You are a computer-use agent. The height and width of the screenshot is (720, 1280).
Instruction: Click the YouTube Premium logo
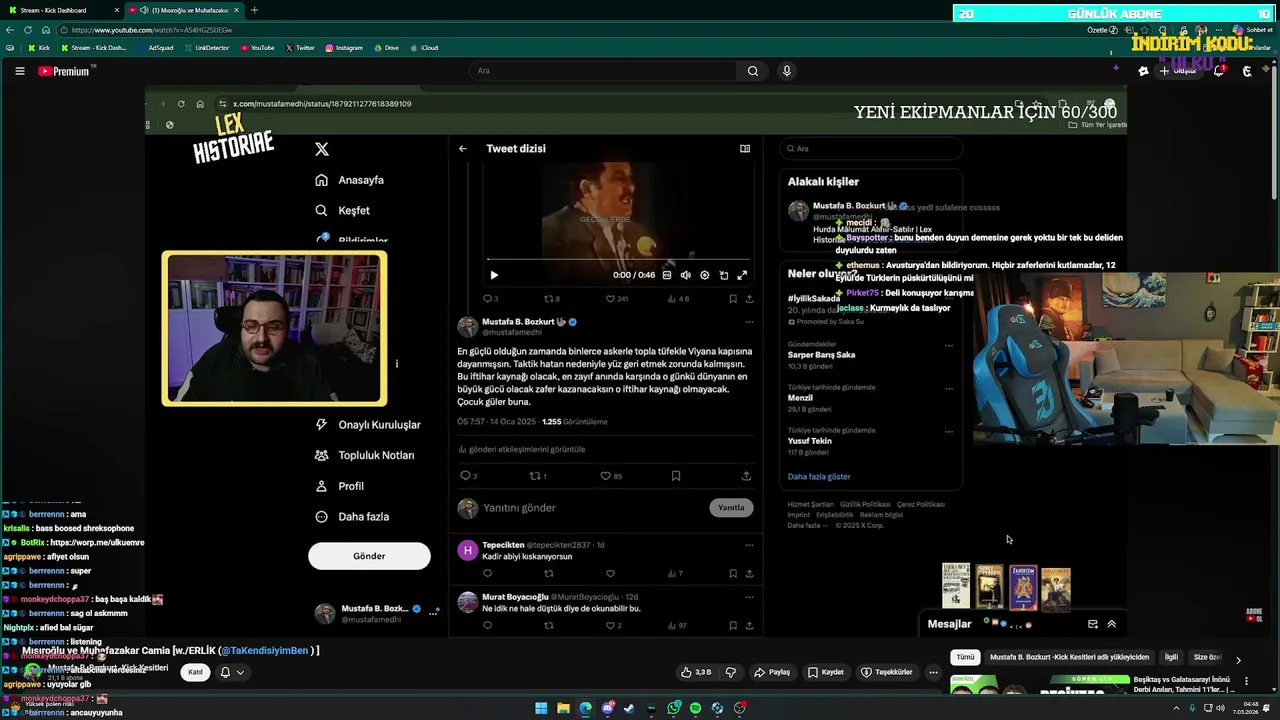(x=66, y=71)
